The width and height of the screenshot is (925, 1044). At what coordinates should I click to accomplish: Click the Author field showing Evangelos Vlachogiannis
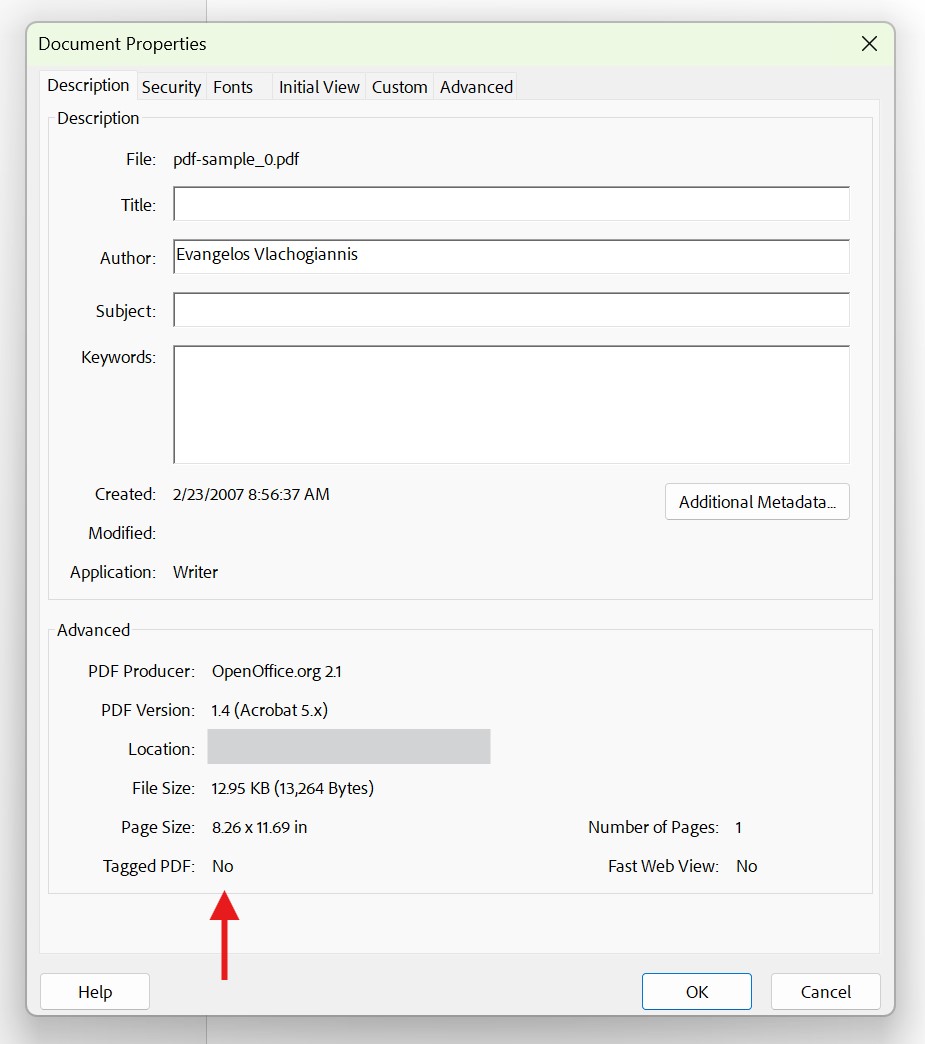[510, 256]
